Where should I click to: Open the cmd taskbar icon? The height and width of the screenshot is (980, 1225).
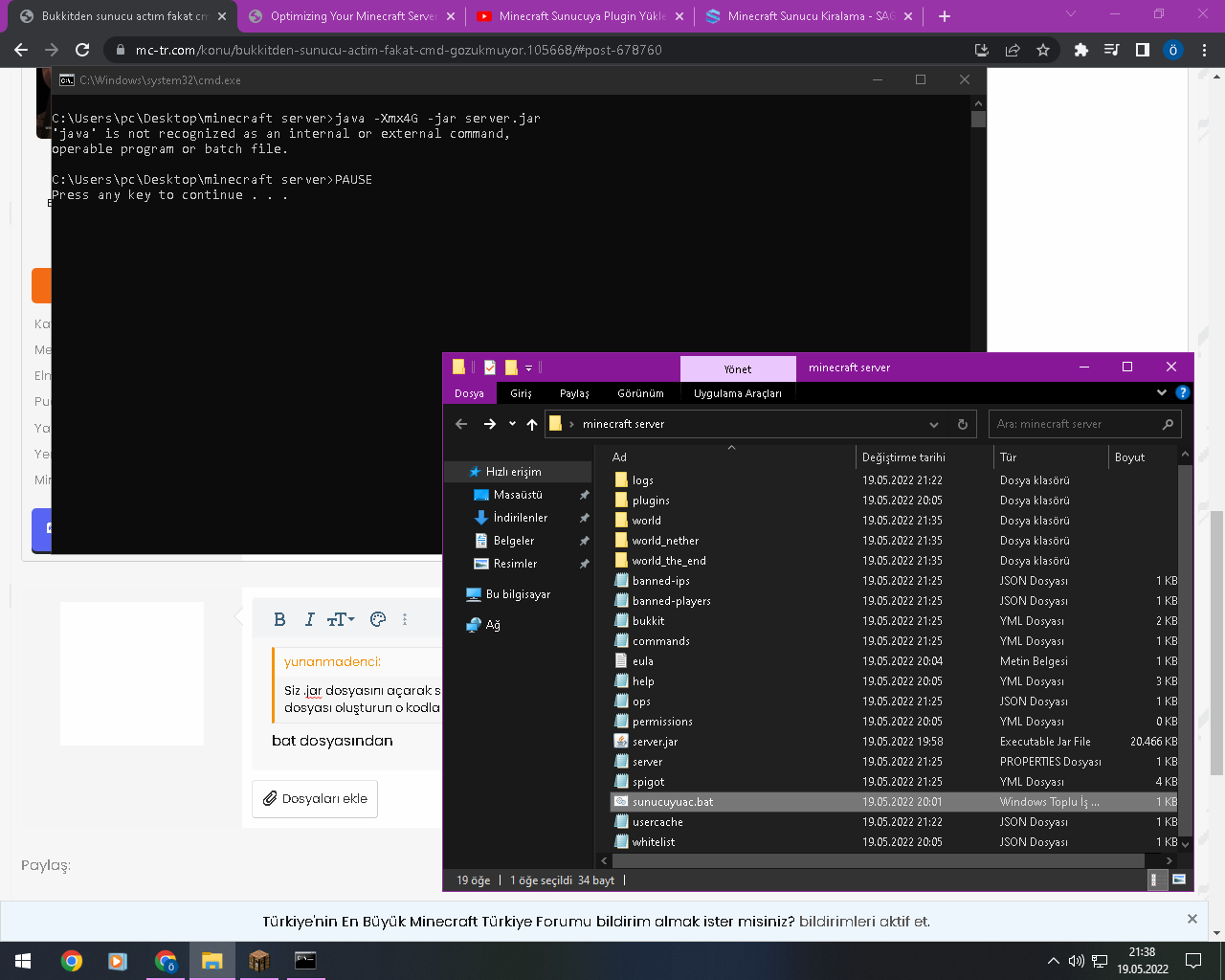point(305,961)
